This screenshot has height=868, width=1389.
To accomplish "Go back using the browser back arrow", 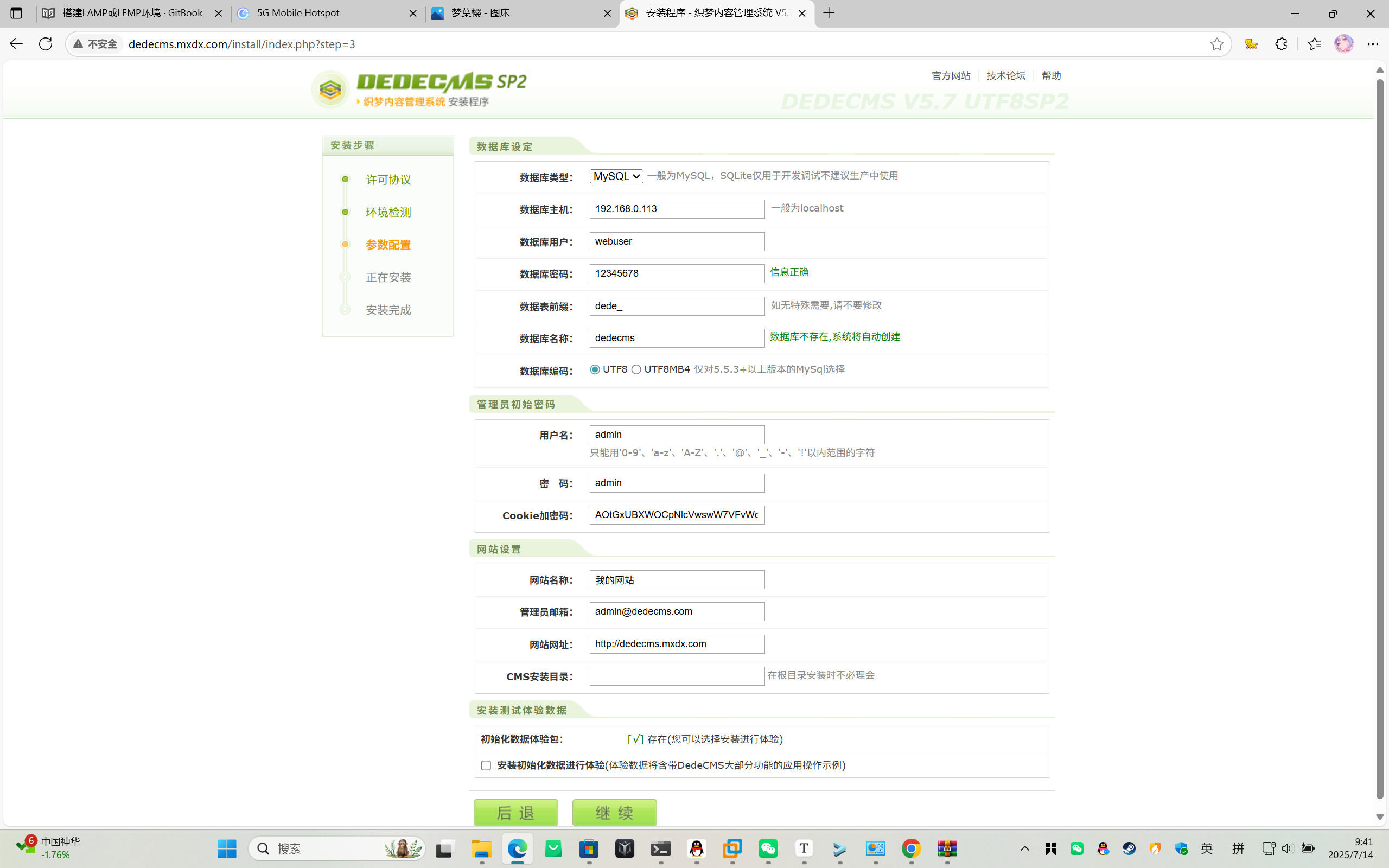I will tap(16, 44).
